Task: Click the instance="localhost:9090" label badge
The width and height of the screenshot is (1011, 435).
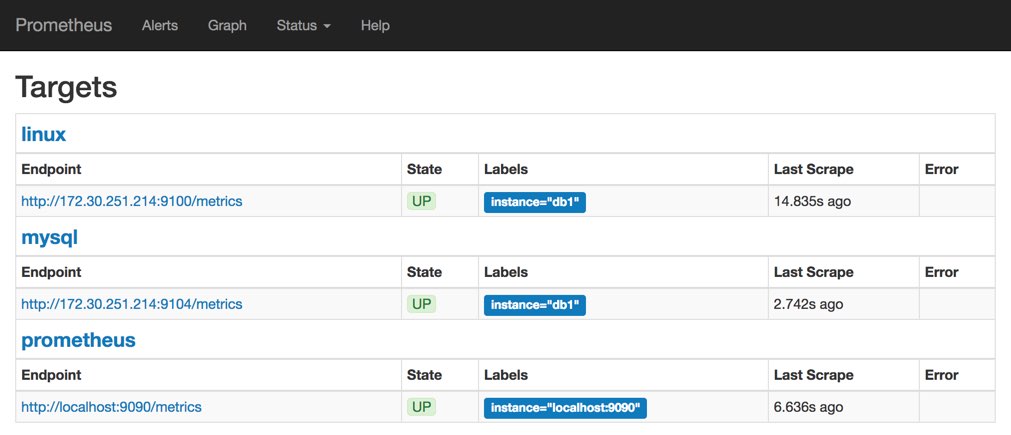Action: tap(566, 408)
